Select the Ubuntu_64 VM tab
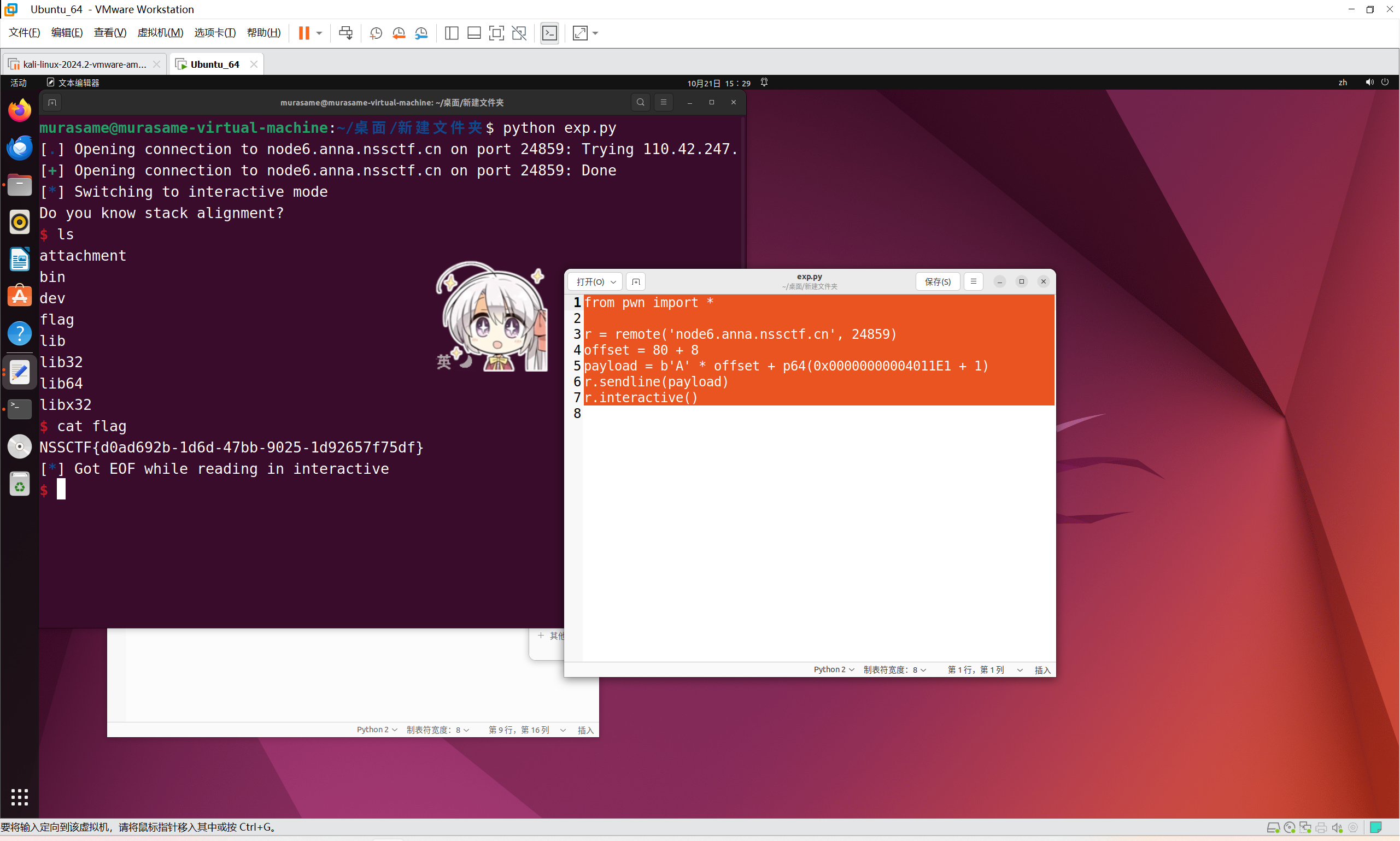This screenshot has height=841, width=1400. pos(215,64)
